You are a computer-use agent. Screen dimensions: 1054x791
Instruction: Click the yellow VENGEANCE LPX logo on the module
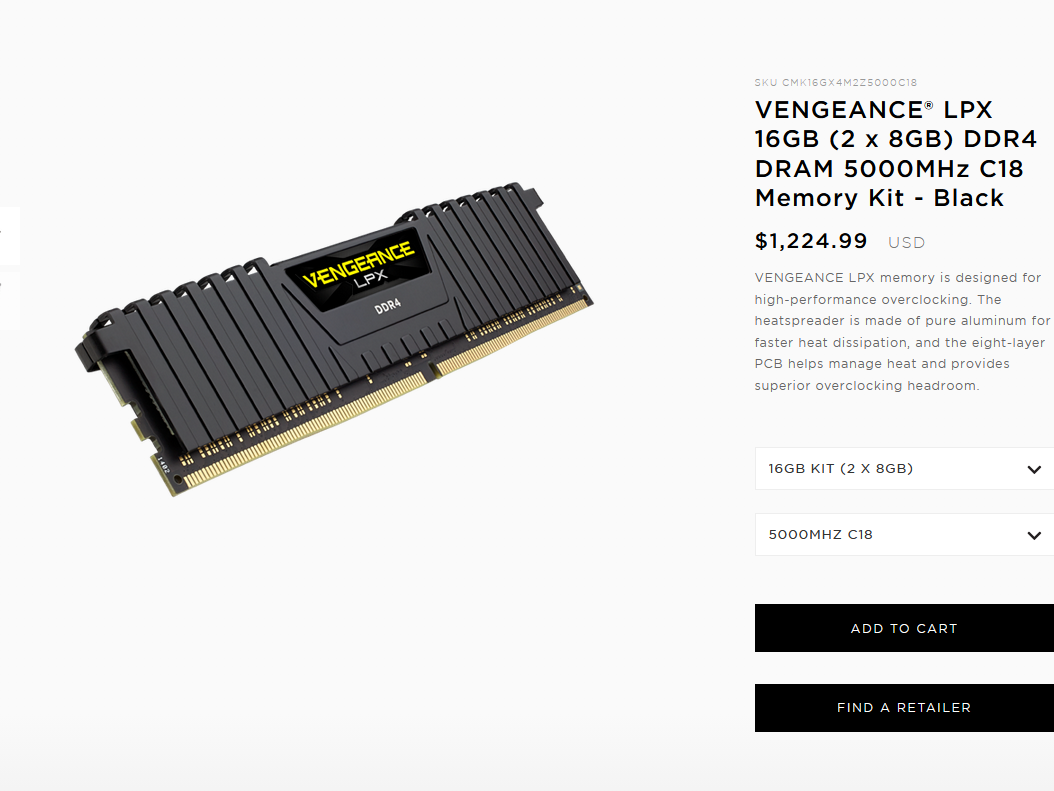358,265
